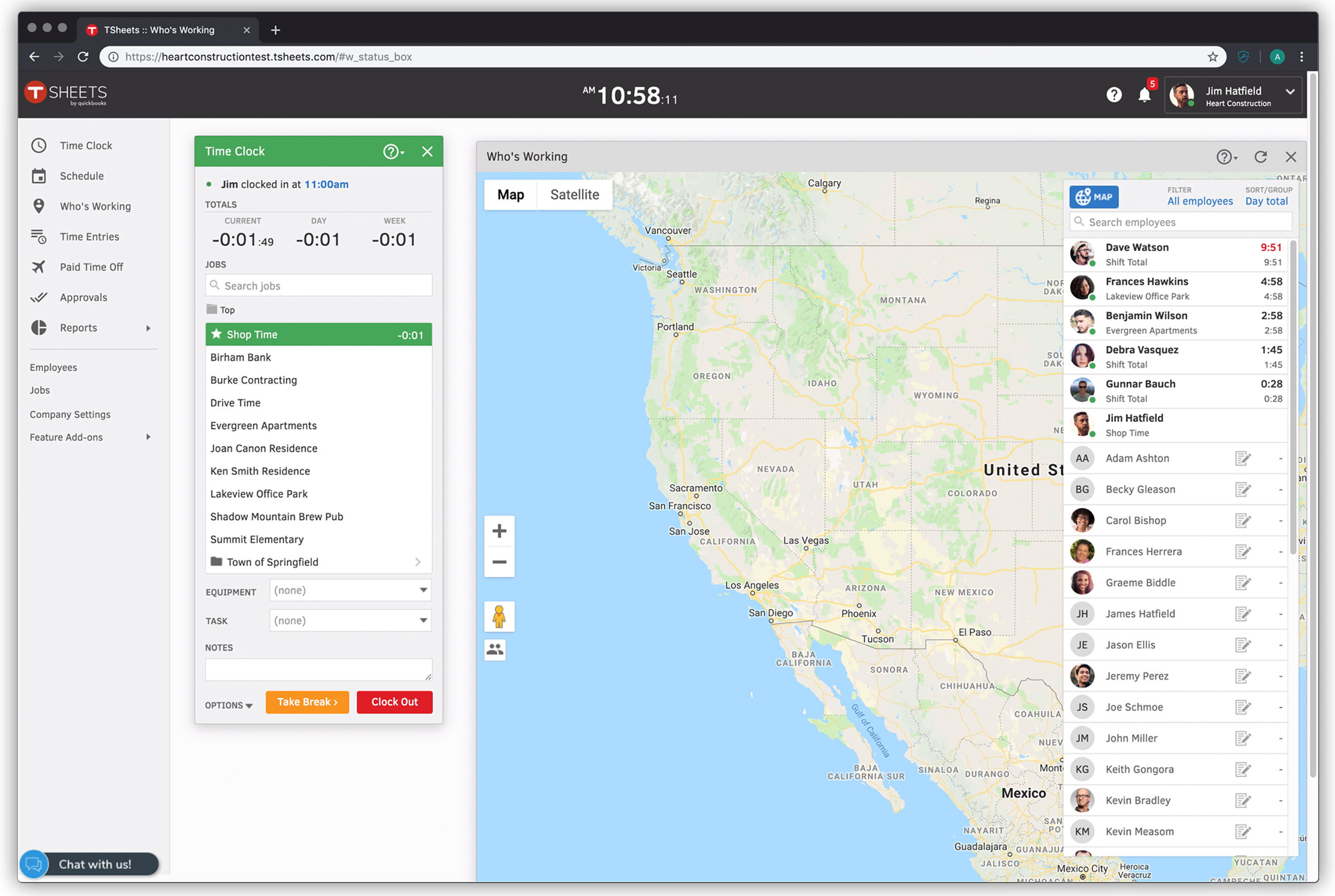Click Take Break button

307,702
